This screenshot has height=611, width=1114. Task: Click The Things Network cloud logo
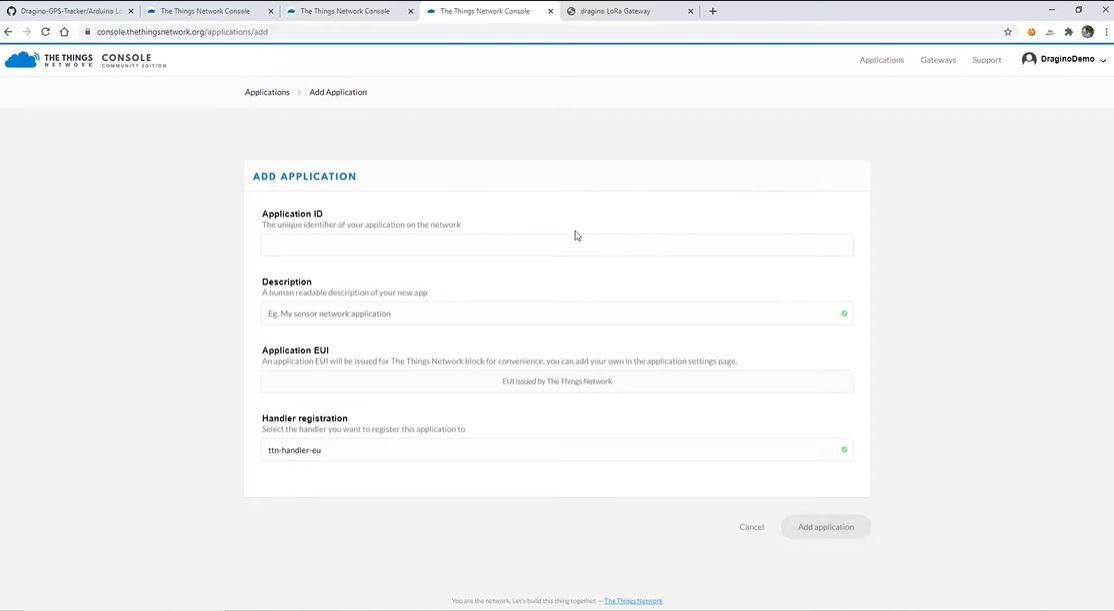[x=22, y=60]
